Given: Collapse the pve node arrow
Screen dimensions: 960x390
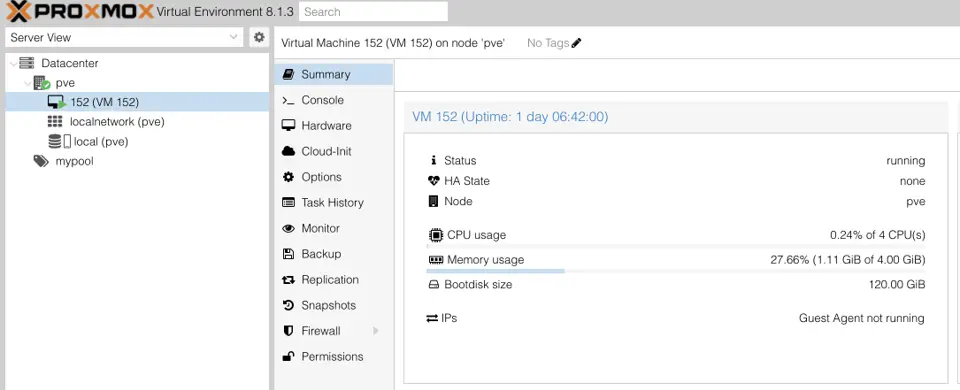Looking at the screenshot, I should click(28, 83).
